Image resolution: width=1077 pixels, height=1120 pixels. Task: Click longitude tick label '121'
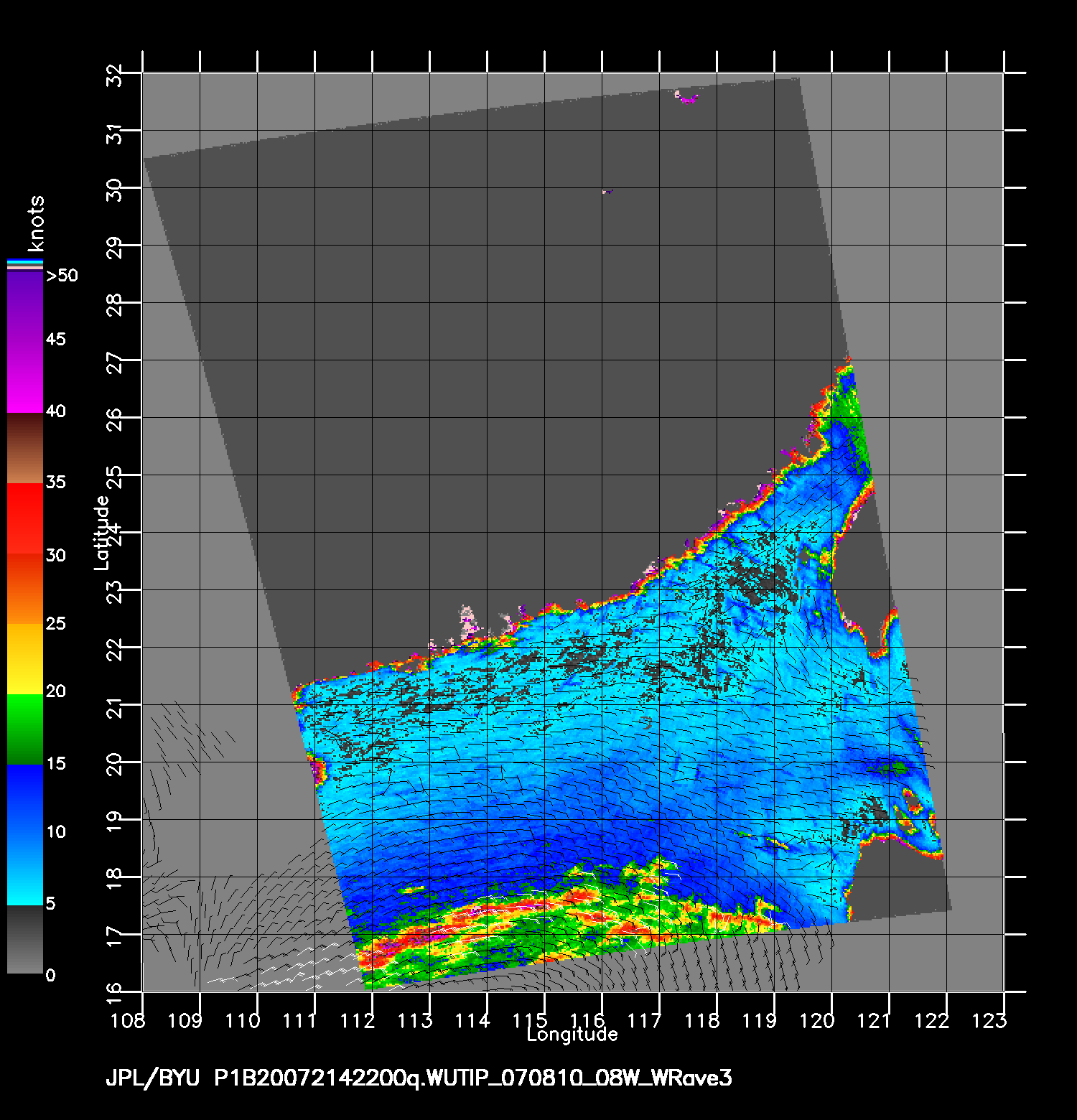click(x=874, y=1020)
